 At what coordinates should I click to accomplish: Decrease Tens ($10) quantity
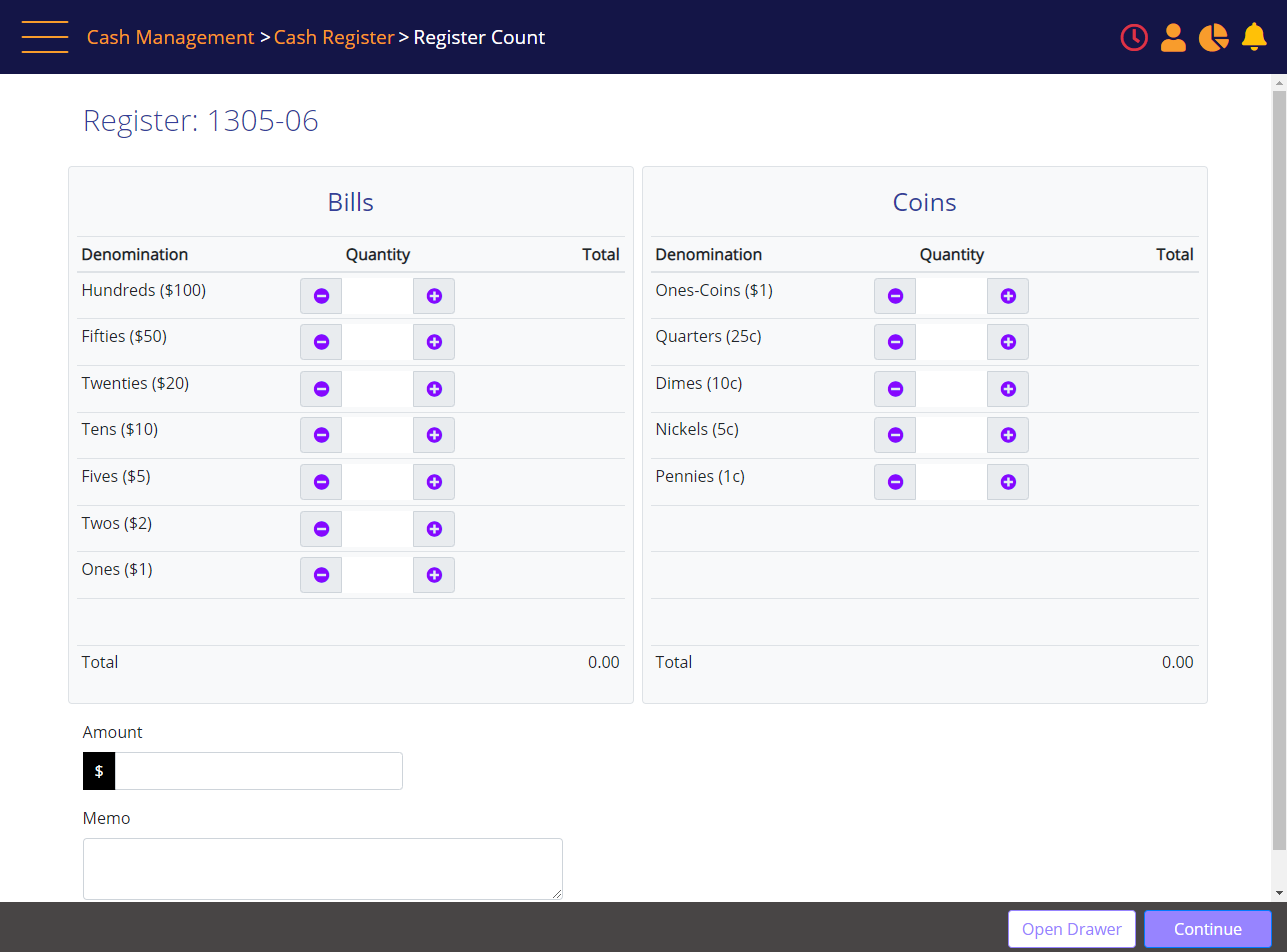click(x=321, y=435)
